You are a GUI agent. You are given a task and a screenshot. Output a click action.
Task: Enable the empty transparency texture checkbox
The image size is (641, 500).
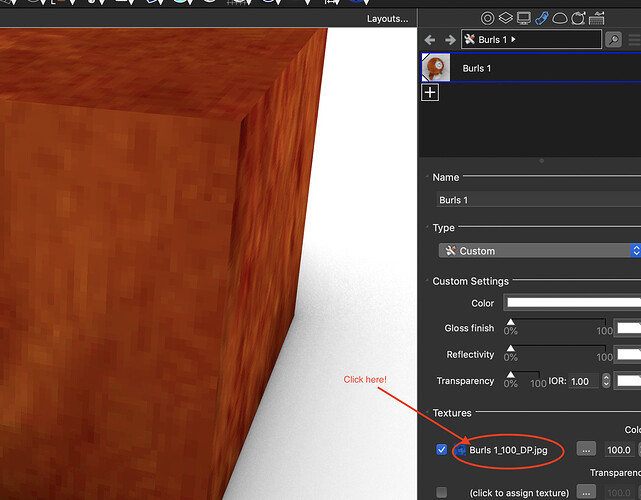point(442,492)
